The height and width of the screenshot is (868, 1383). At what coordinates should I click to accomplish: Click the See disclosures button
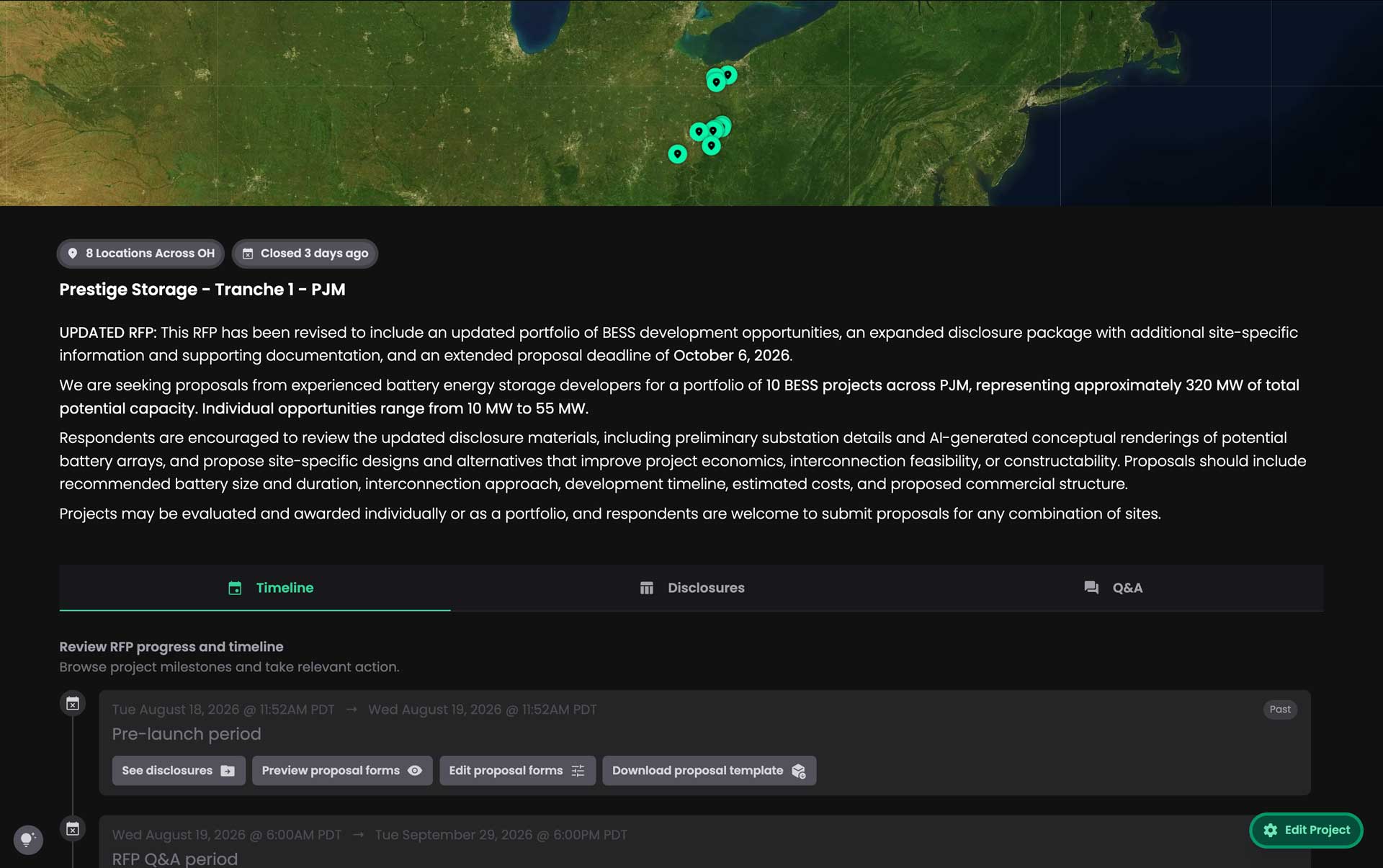click(x=179, y=771)
